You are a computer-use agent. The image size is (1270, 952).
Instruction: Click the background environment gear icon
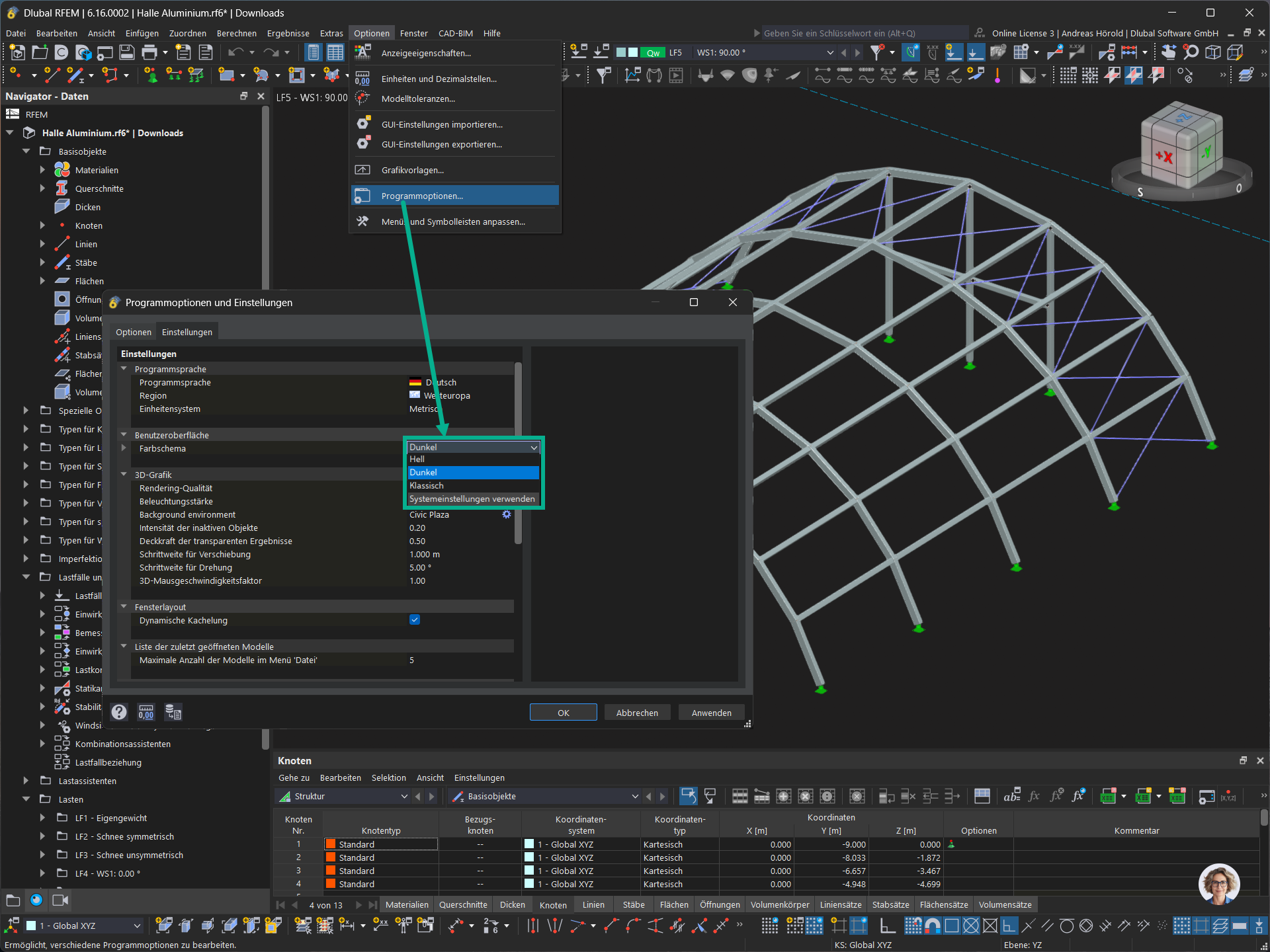pyautogui.click(x=507, y=514)
